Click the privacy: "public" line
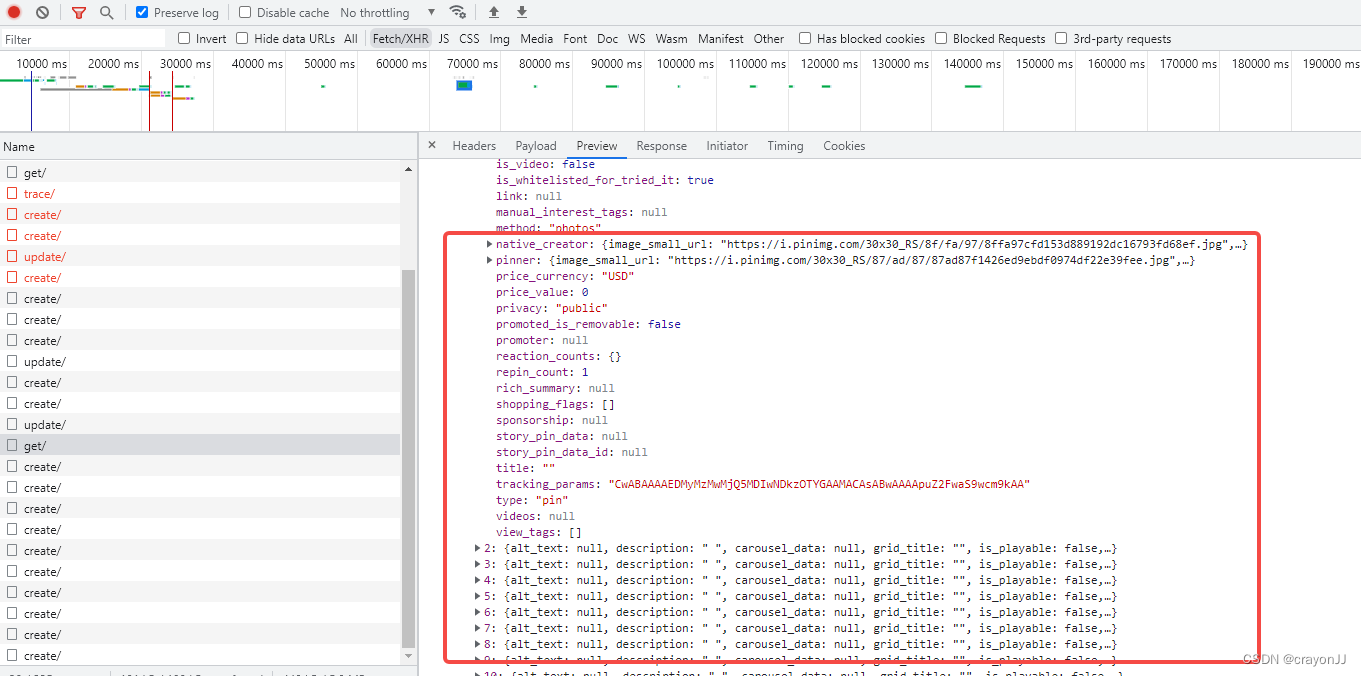Viewport: 1361px width, 676px height. (x=552, y=308)
